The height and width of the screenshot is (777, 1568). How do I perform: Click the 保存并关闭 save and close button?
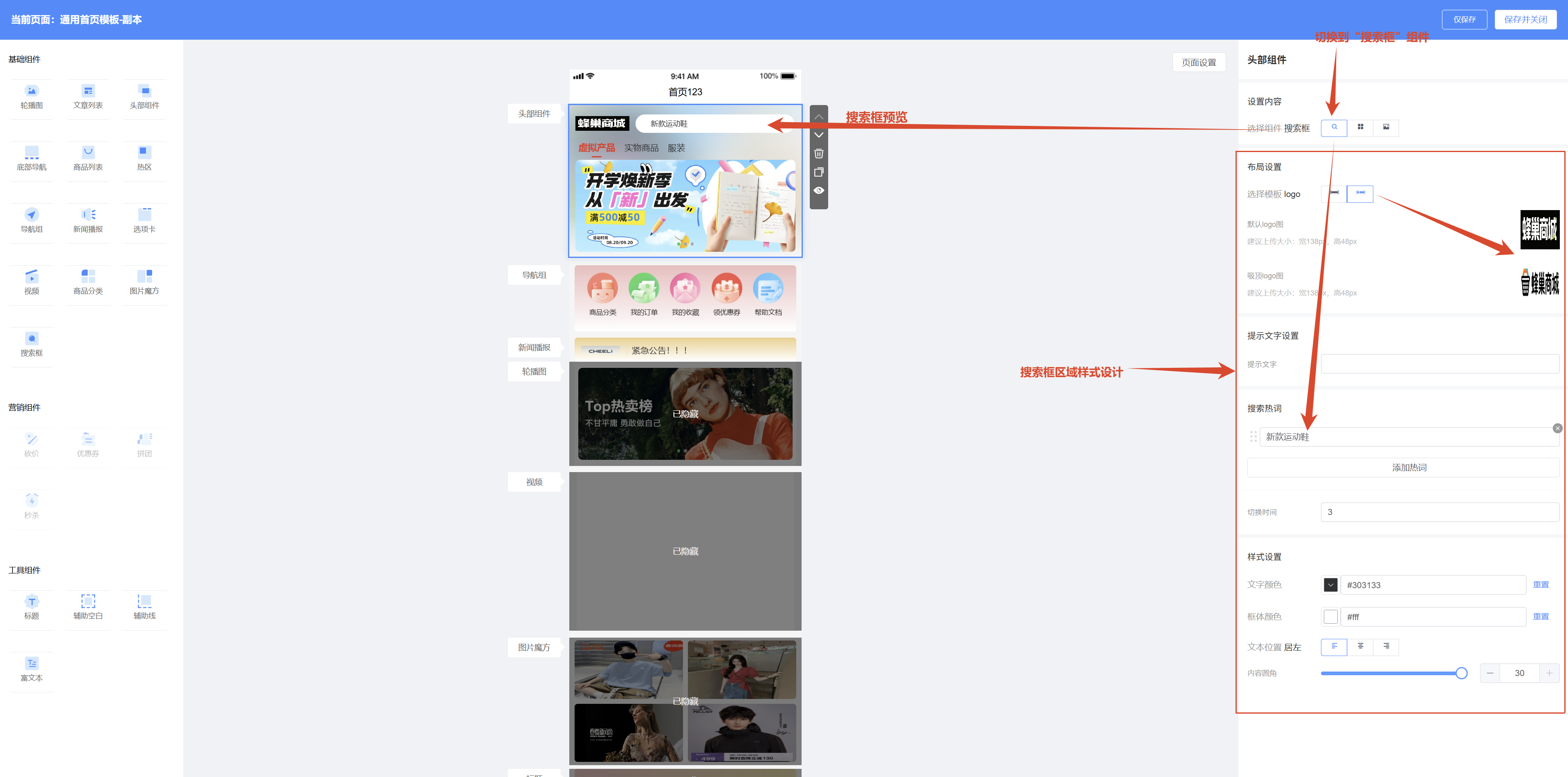(1525, 20)
